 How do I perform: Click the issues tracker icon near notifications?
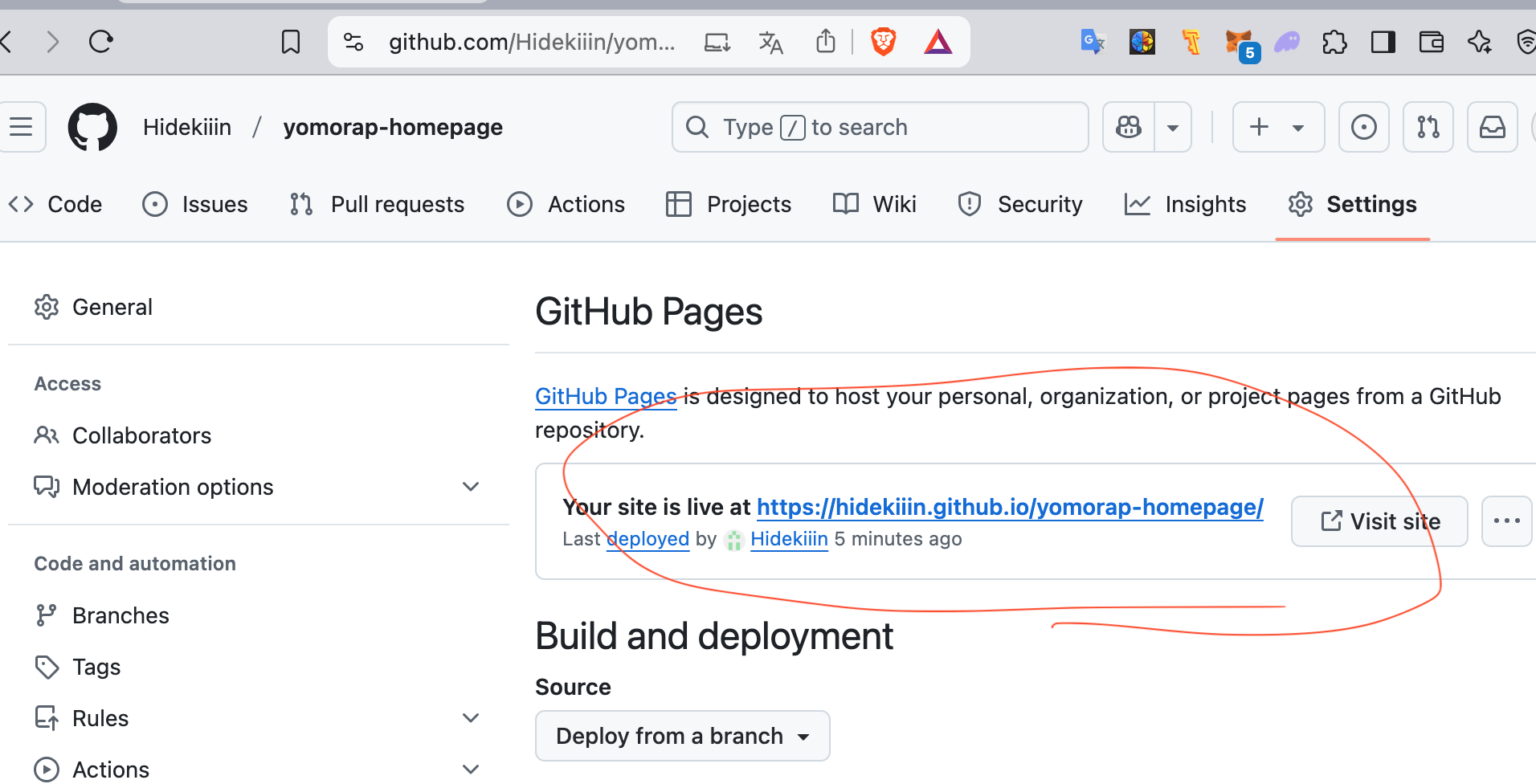pyautogui.click(x=1364, y=127)
